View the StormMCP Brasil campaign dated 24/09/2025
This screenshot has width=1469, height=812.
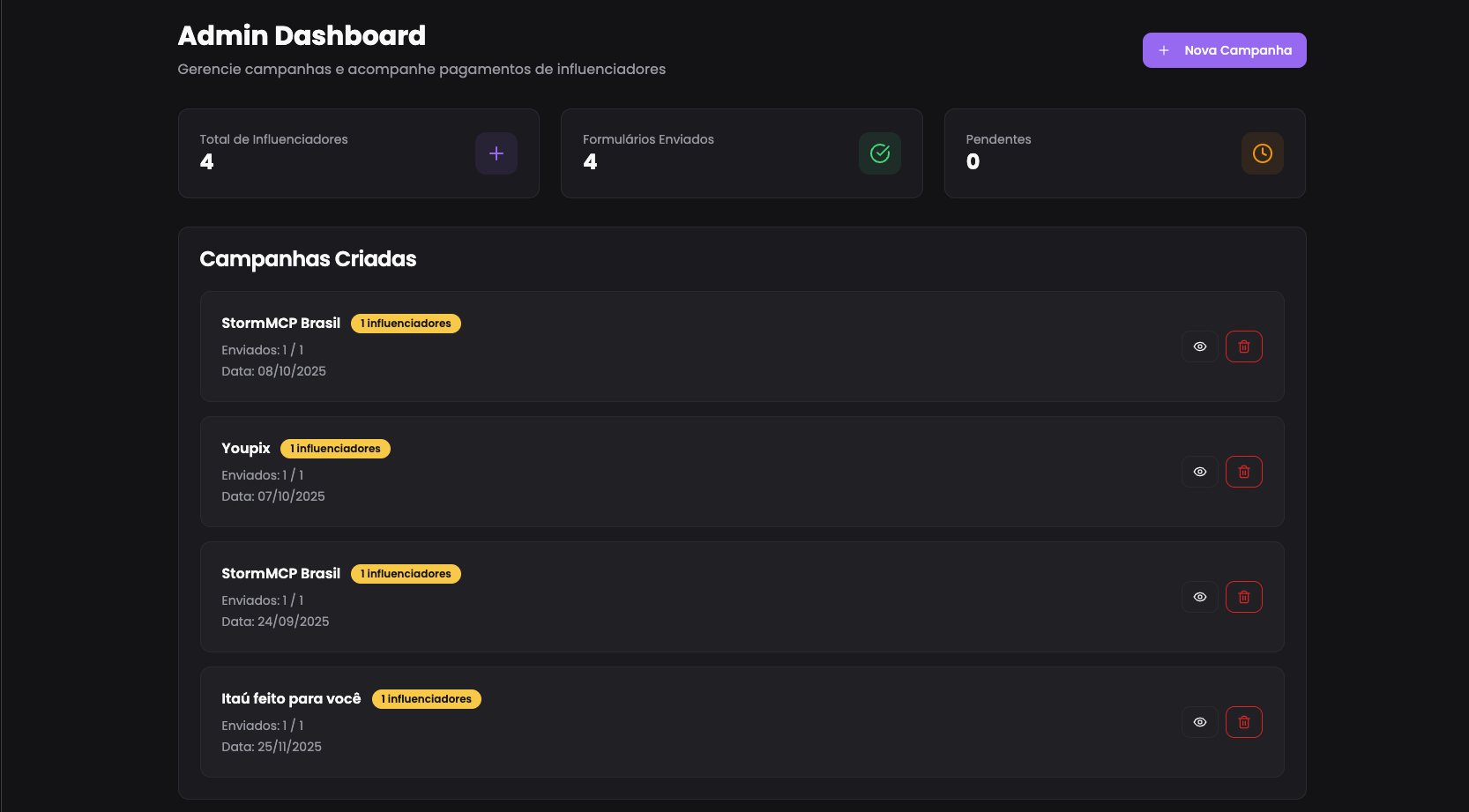pyautogui.click(x=1200, y=597)
